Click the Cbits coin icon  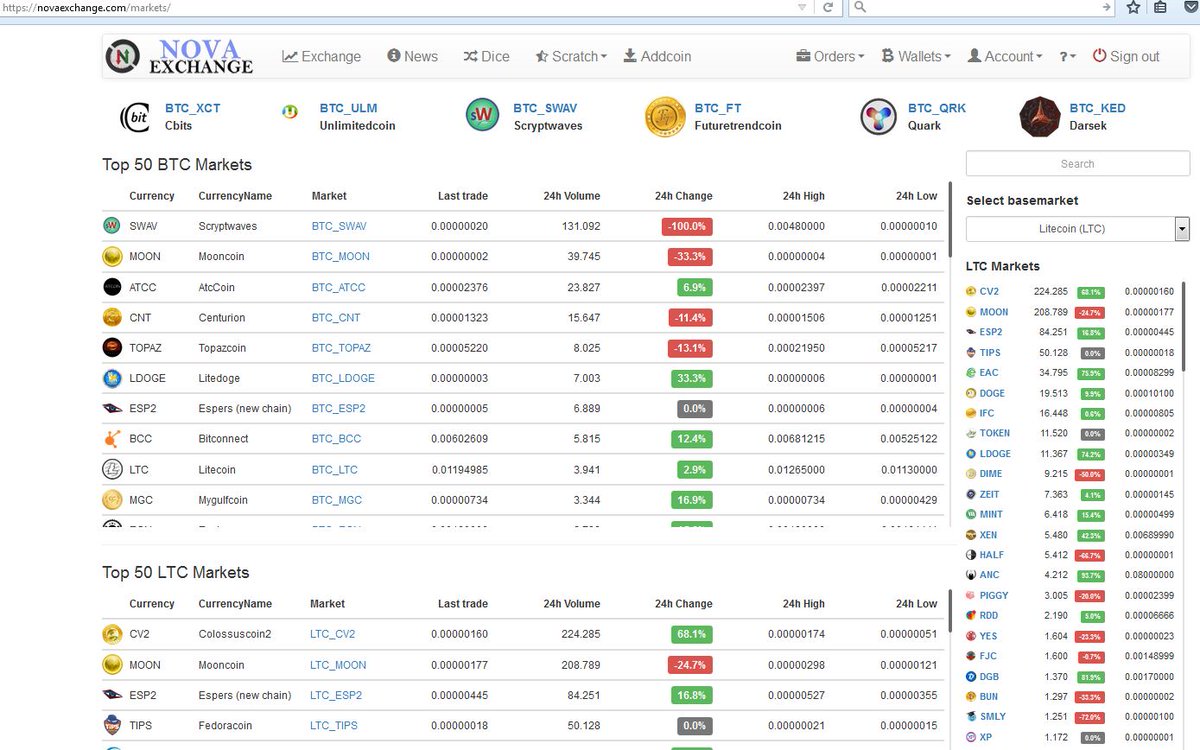(x=135, y=117)
